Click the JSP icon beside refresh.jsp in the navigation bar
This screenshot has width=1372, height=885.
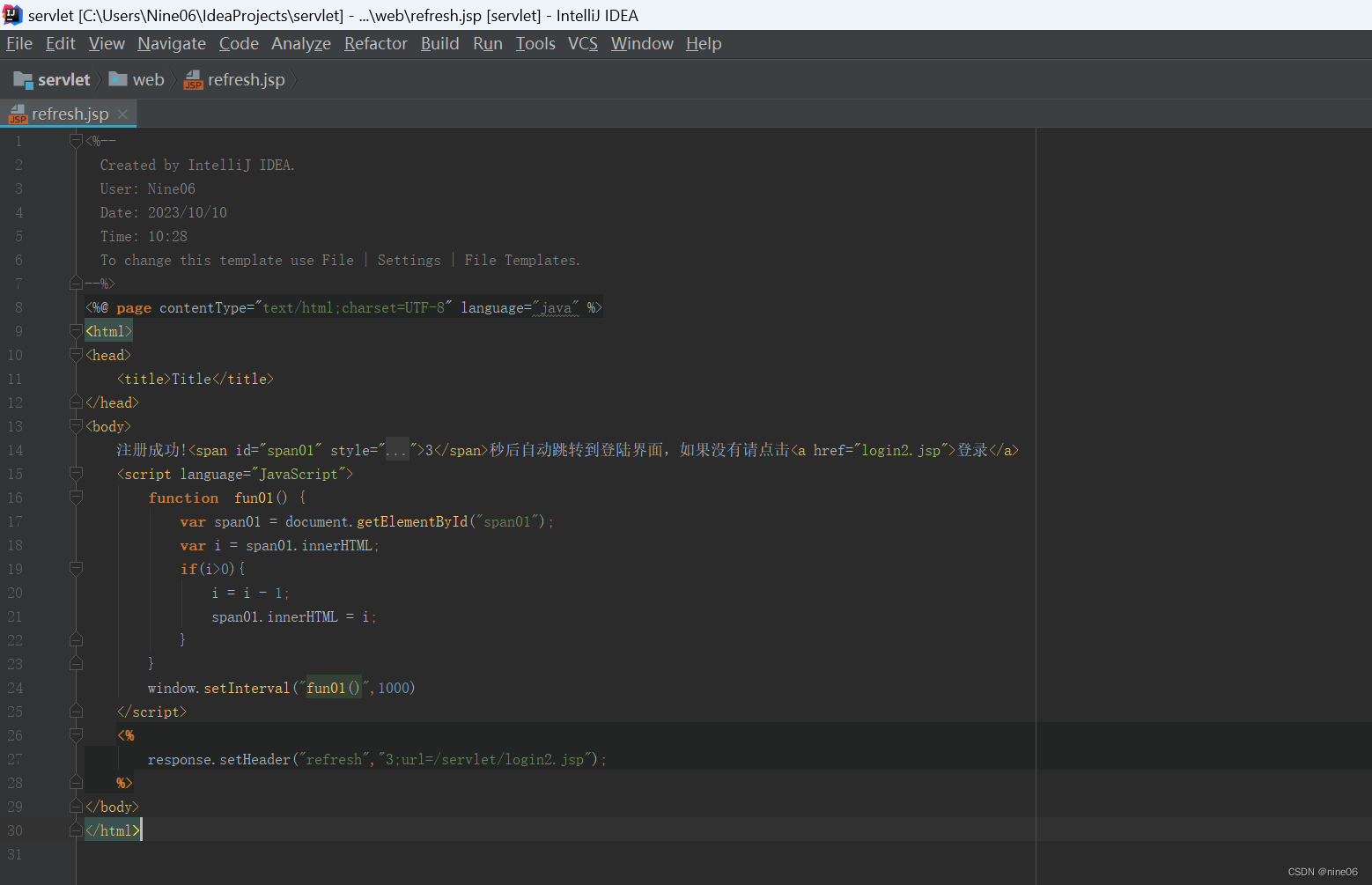192,80
